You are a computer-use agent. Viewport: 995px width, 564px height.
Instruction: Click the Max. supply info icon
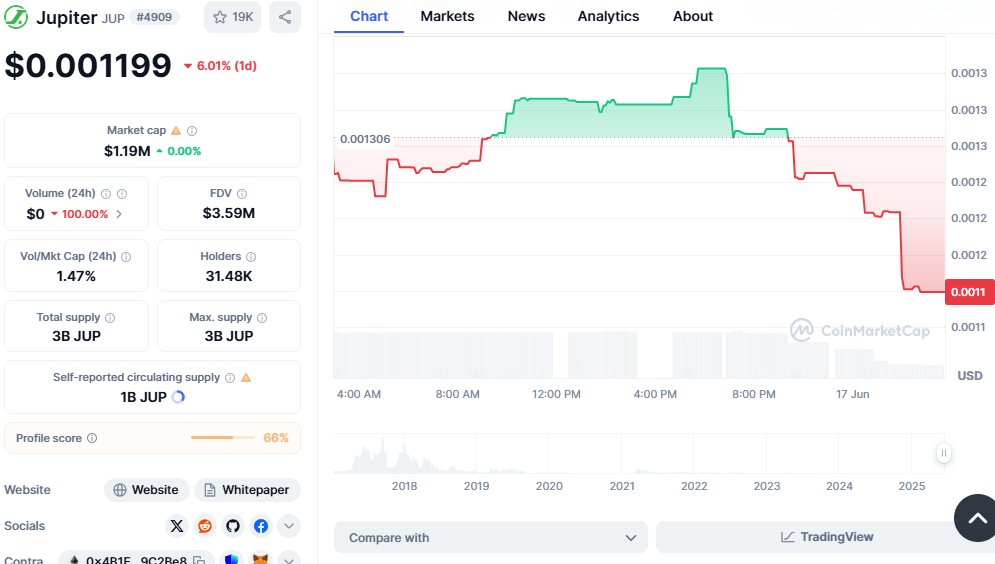tap(262, 317)
